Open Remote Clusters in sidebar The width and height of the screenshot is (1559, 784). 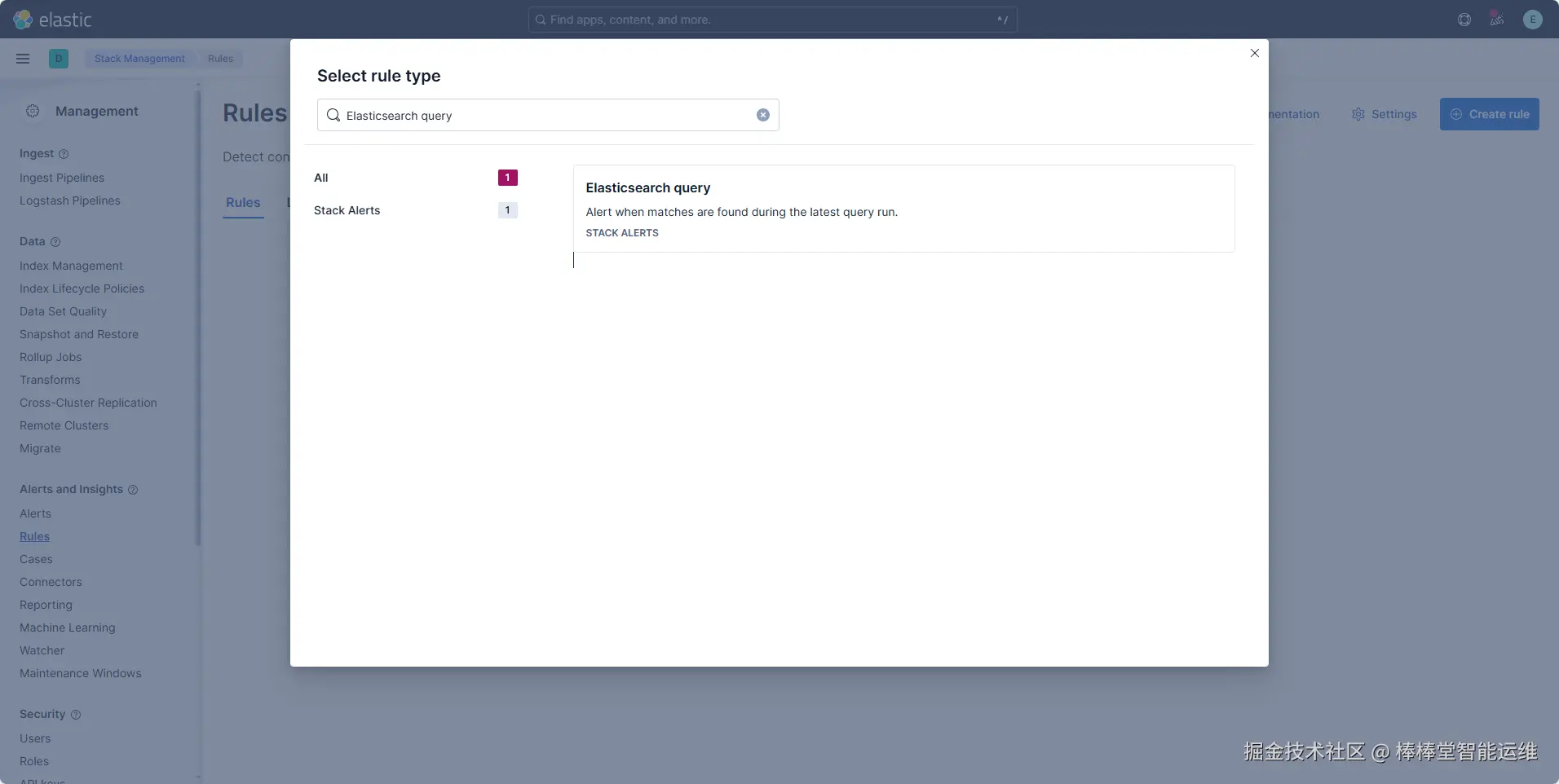[64, 425]
